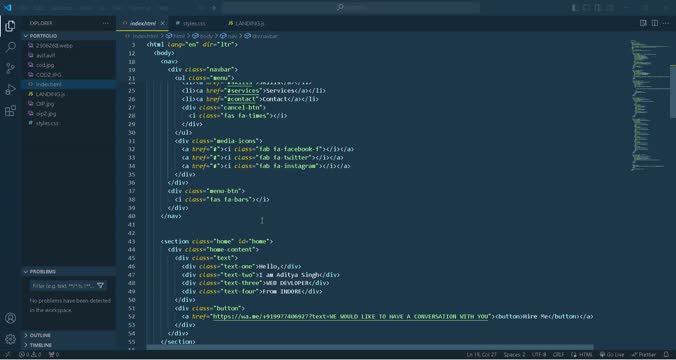This screenshot has width=676, height=360.
Task: Click errors and warnings count in status bar
Action: coord(30,354)
